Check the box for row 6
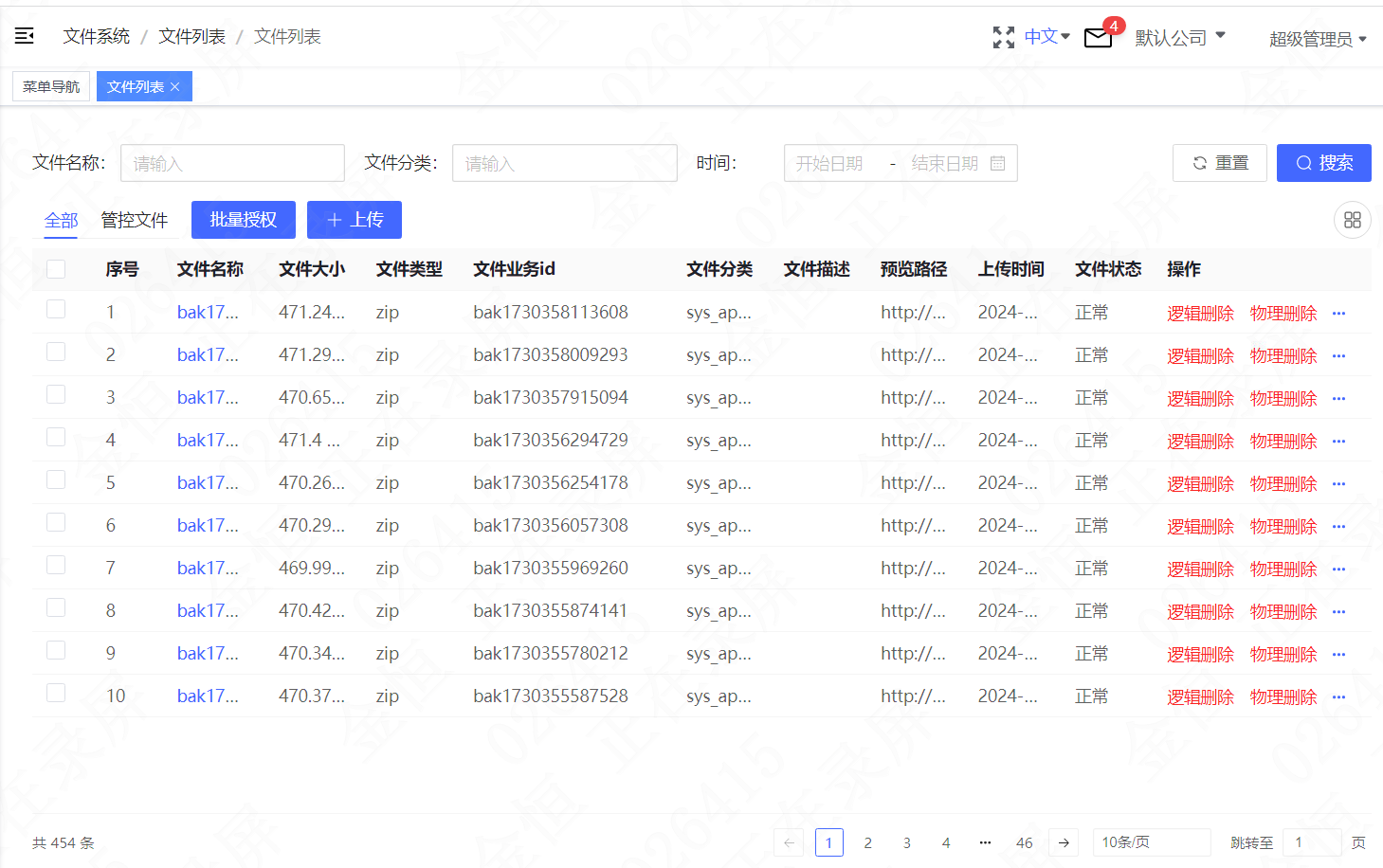Screen dimensions: 1383x868 click(56, 522)
